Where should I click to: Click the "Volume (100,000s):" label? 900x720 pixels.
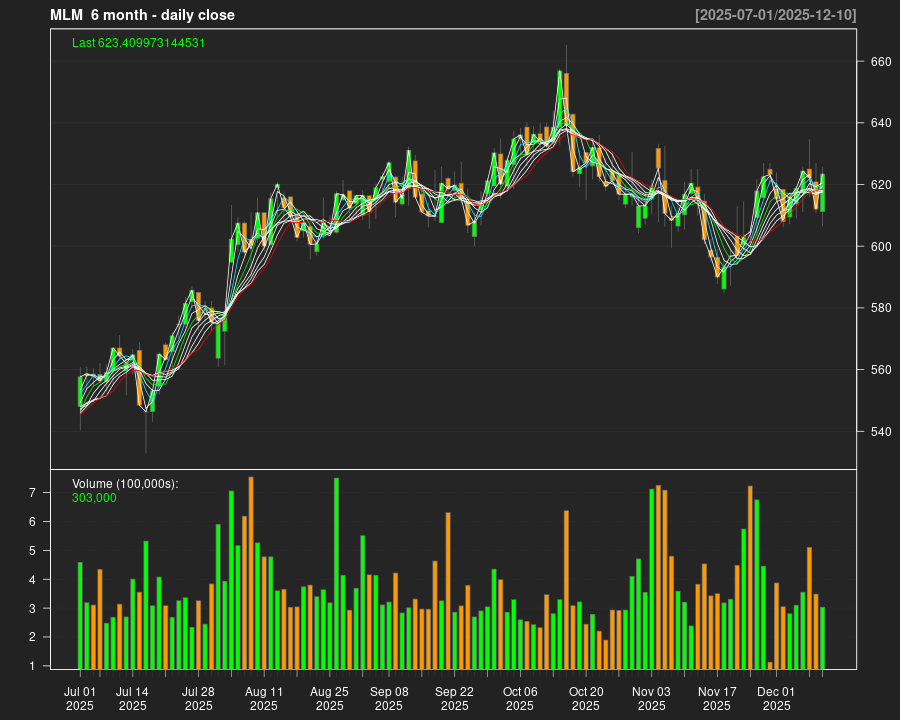pyautogui.click(x=125, y=484)
